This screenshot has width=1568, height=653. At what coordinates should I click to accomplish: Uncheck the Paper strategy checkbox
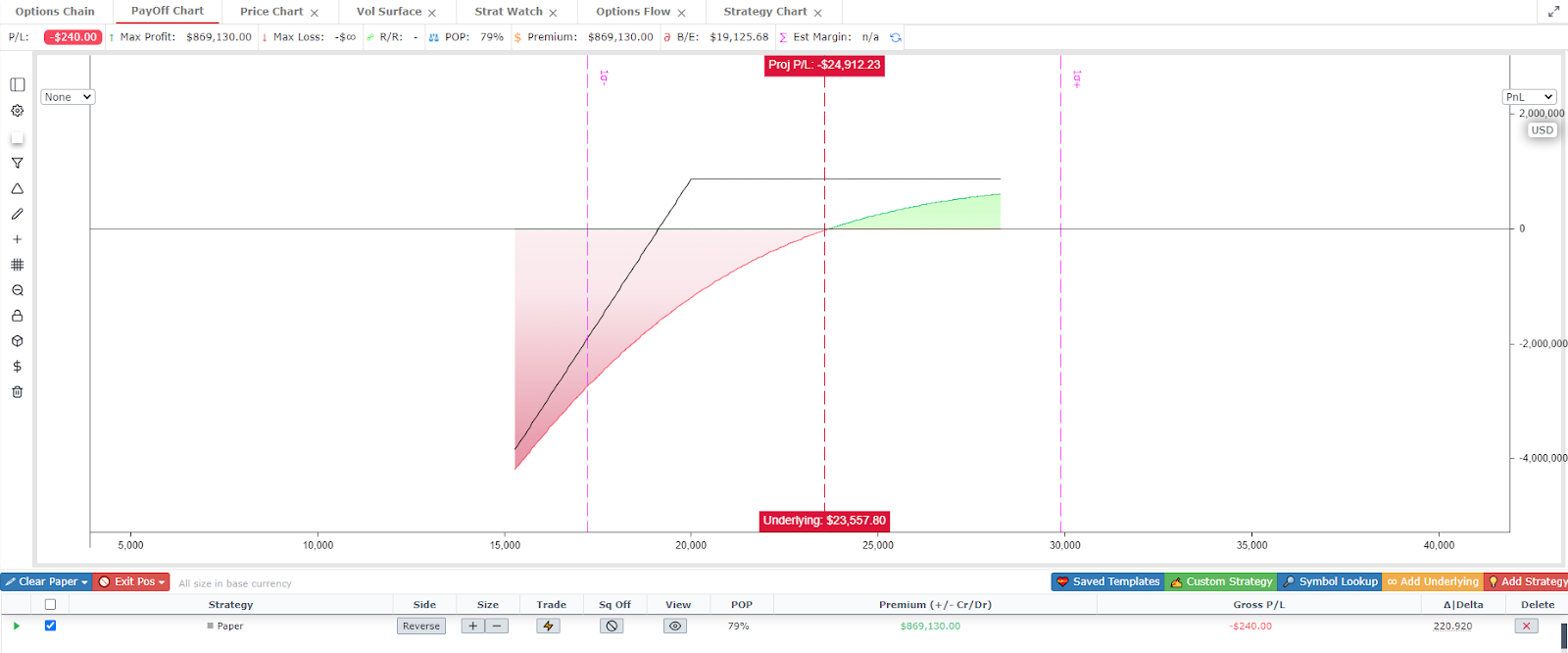coord(50,626)
